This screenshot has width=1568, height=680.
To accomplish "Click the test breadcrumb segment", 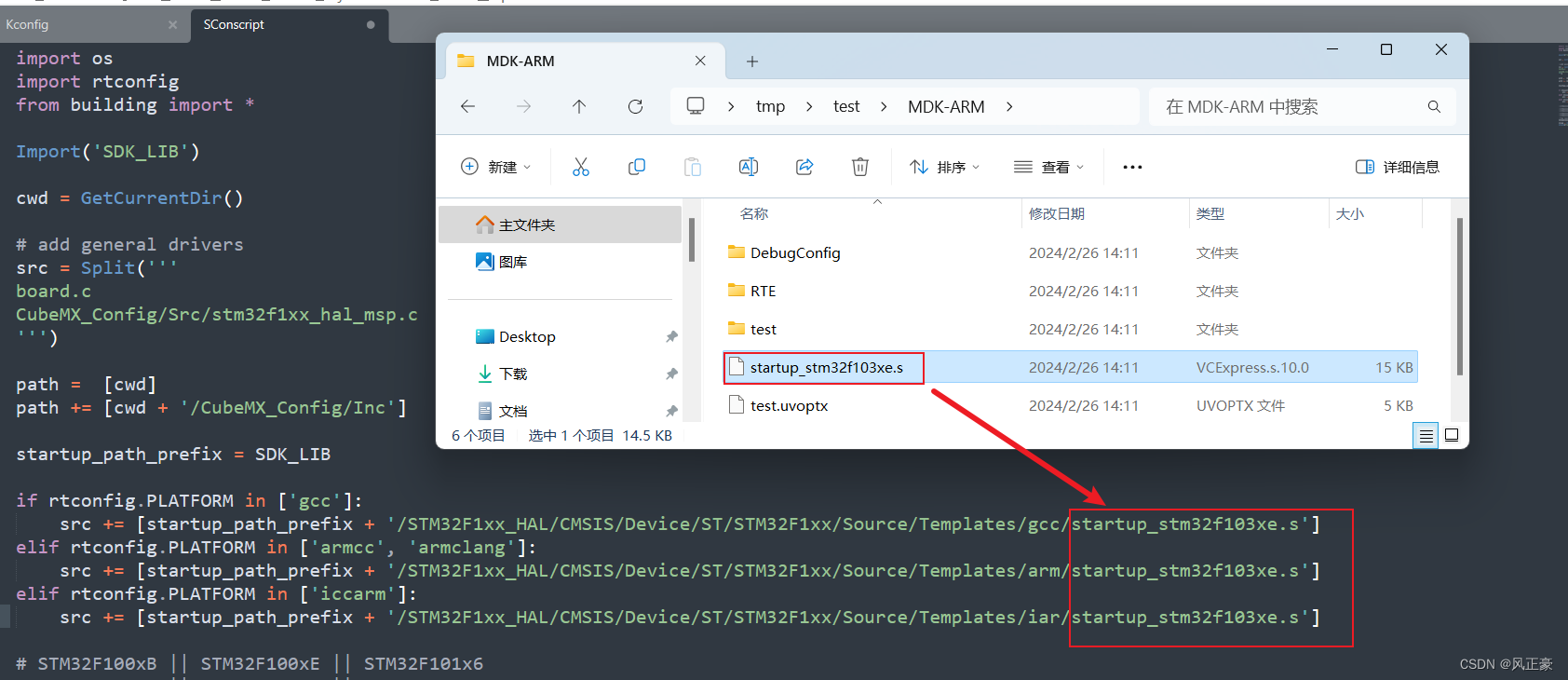I will [x=846, y=107].
